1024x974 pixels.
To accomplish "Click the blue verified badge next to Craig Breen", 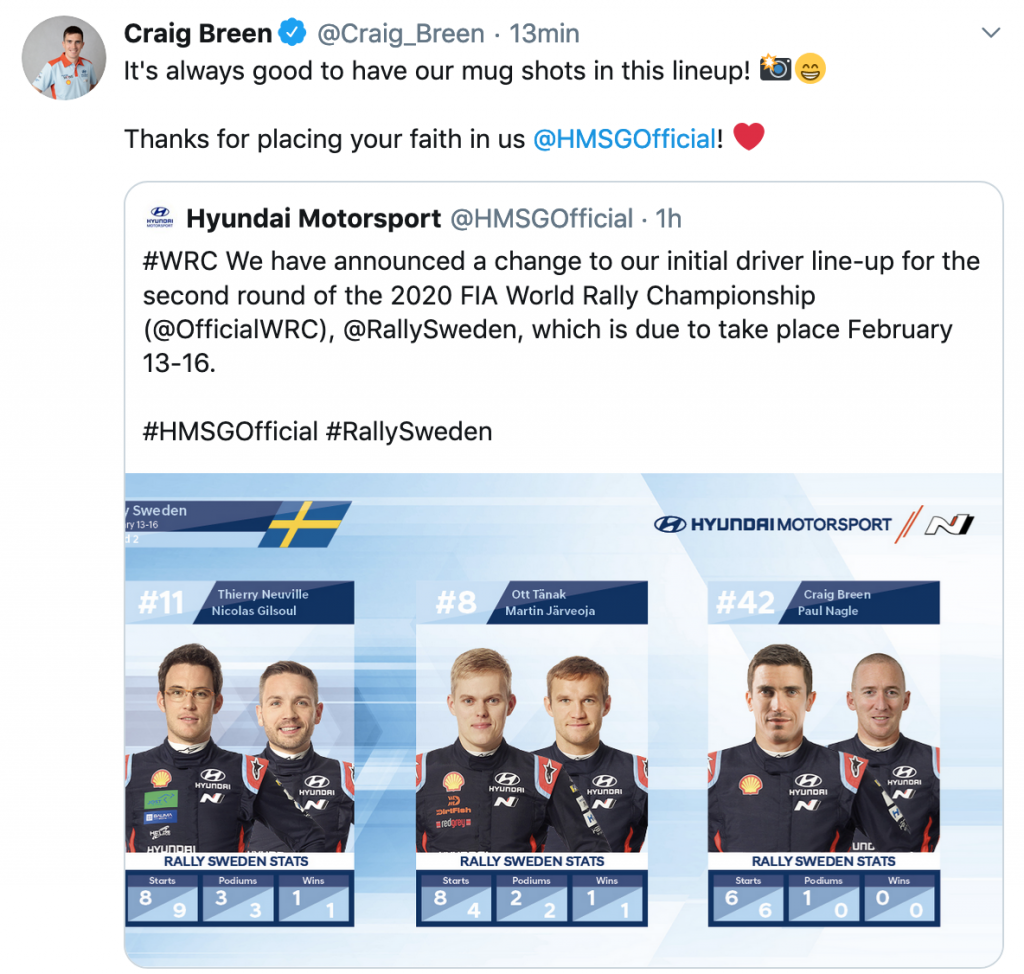I will 292,33.
